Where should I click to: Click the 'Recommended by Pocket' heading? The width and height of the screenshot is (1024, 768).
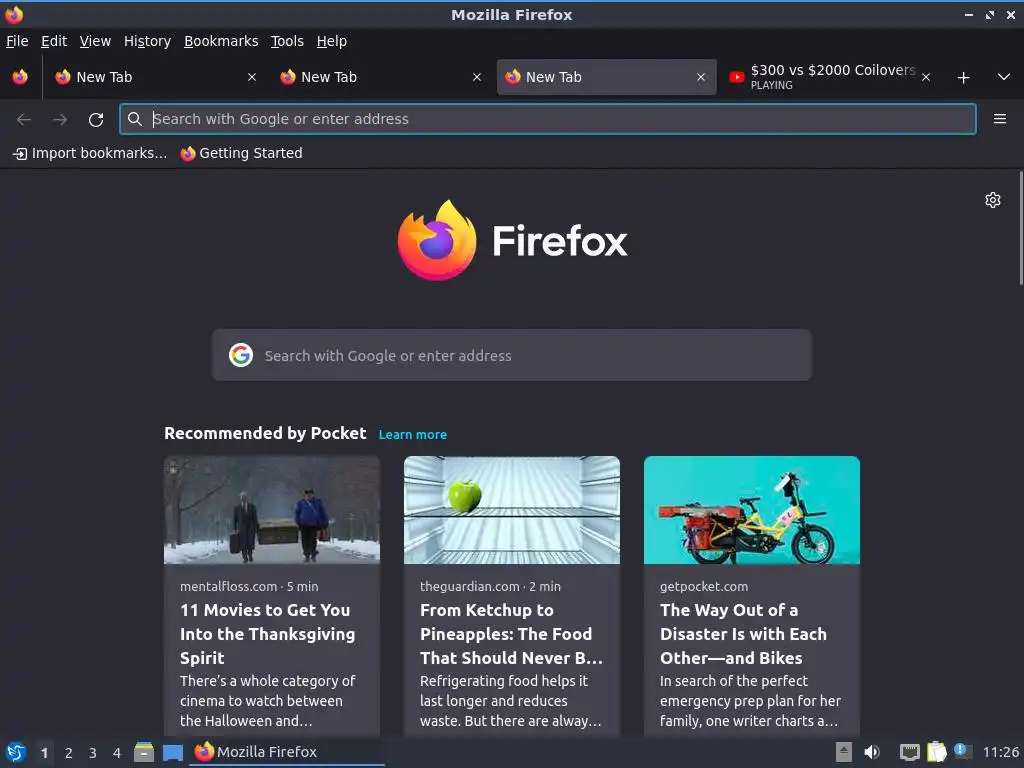pyautogui.click(x=265, y=434)
